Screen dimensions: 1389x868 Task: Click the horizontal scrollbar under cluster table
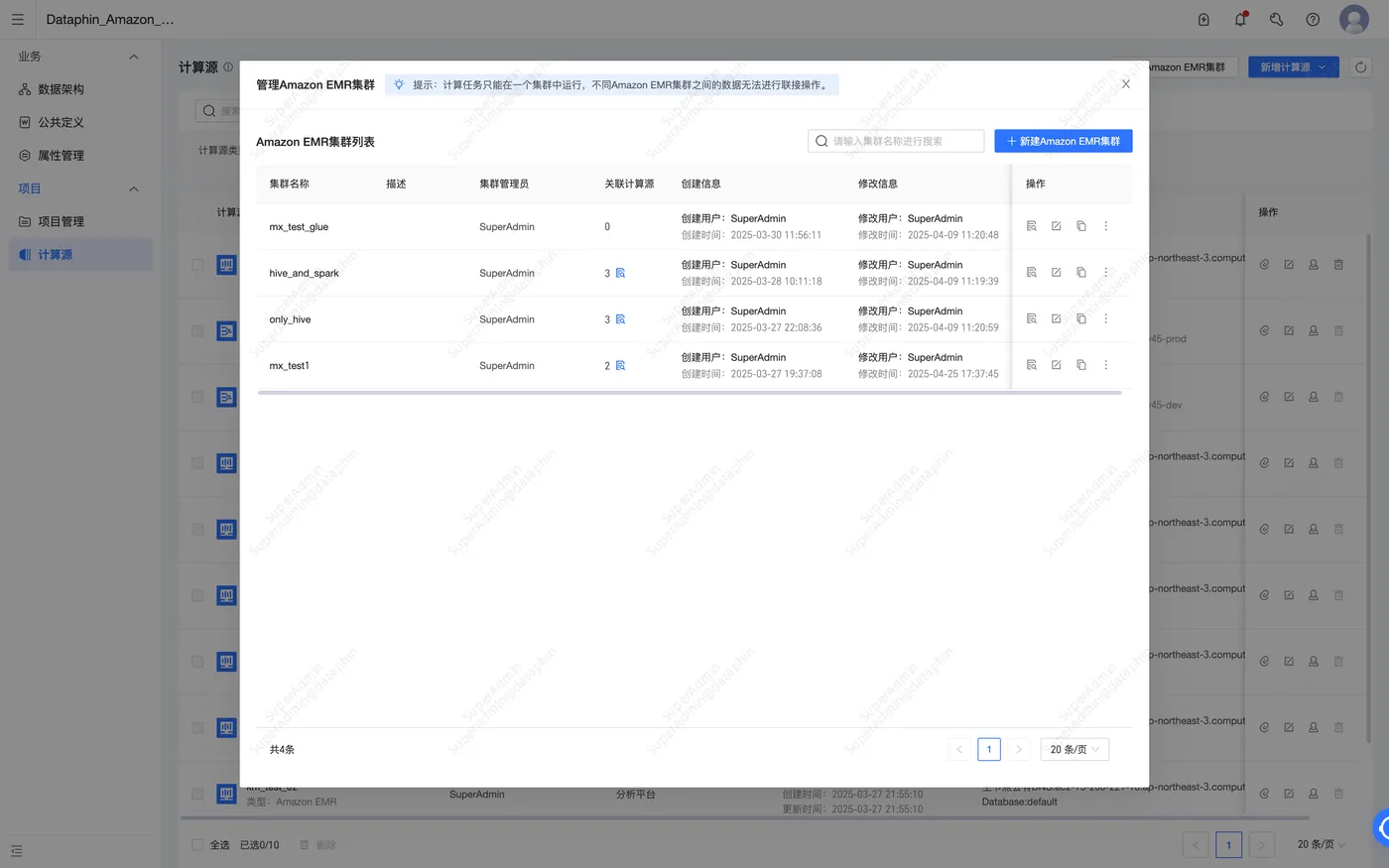(x=690, y=393)
